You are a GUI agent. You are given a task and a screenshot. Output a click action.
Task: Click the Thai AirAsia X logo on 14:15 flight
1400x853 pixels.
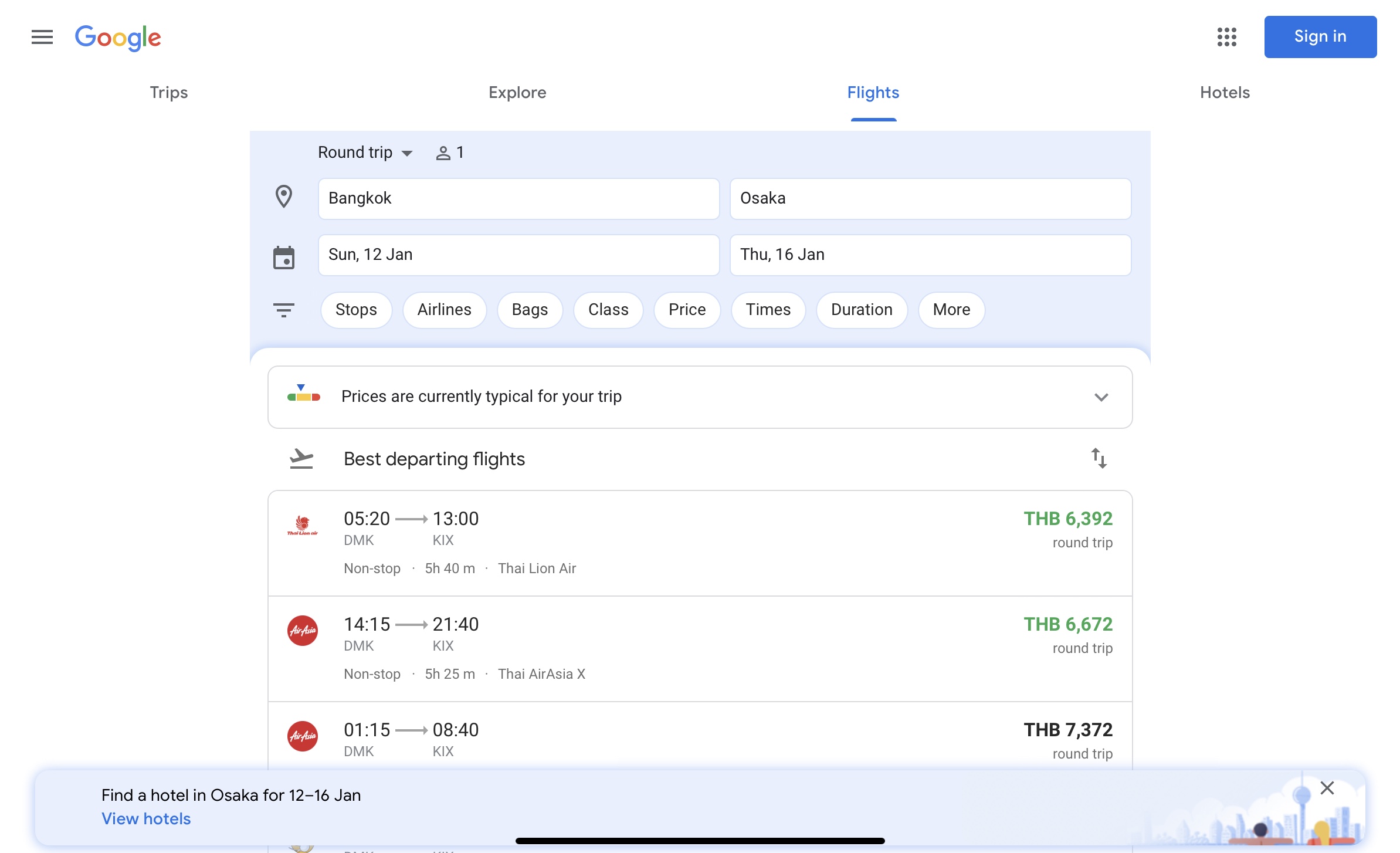pyautogui.click(x=302, y=631)
